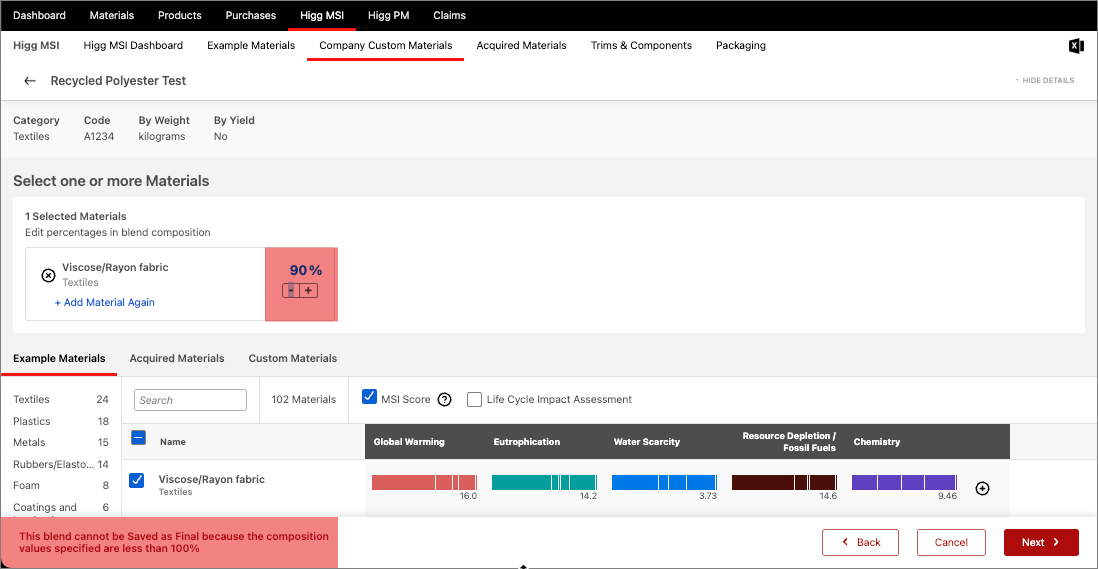This screenshot has height=569, width=1098.
Task: Switch to Example Materials sub-navigation tab
Action: pyautogui.click(x=251, y=45)
